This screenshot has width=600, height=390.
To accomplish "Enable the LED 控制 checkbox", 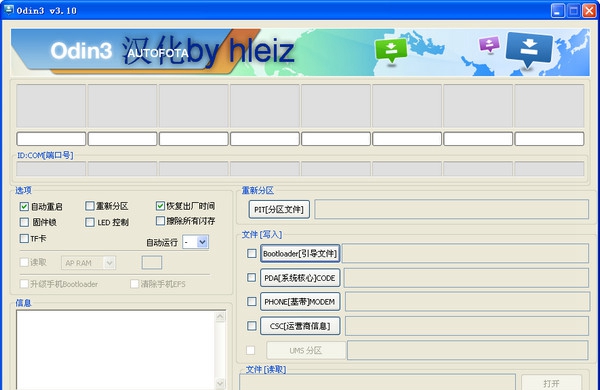I will tap(90, 222).
